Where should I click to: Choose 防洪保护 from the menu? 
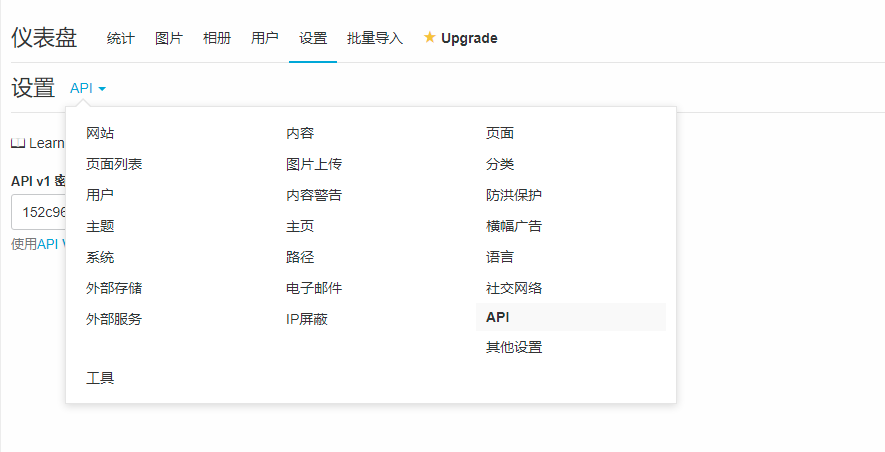514,195
